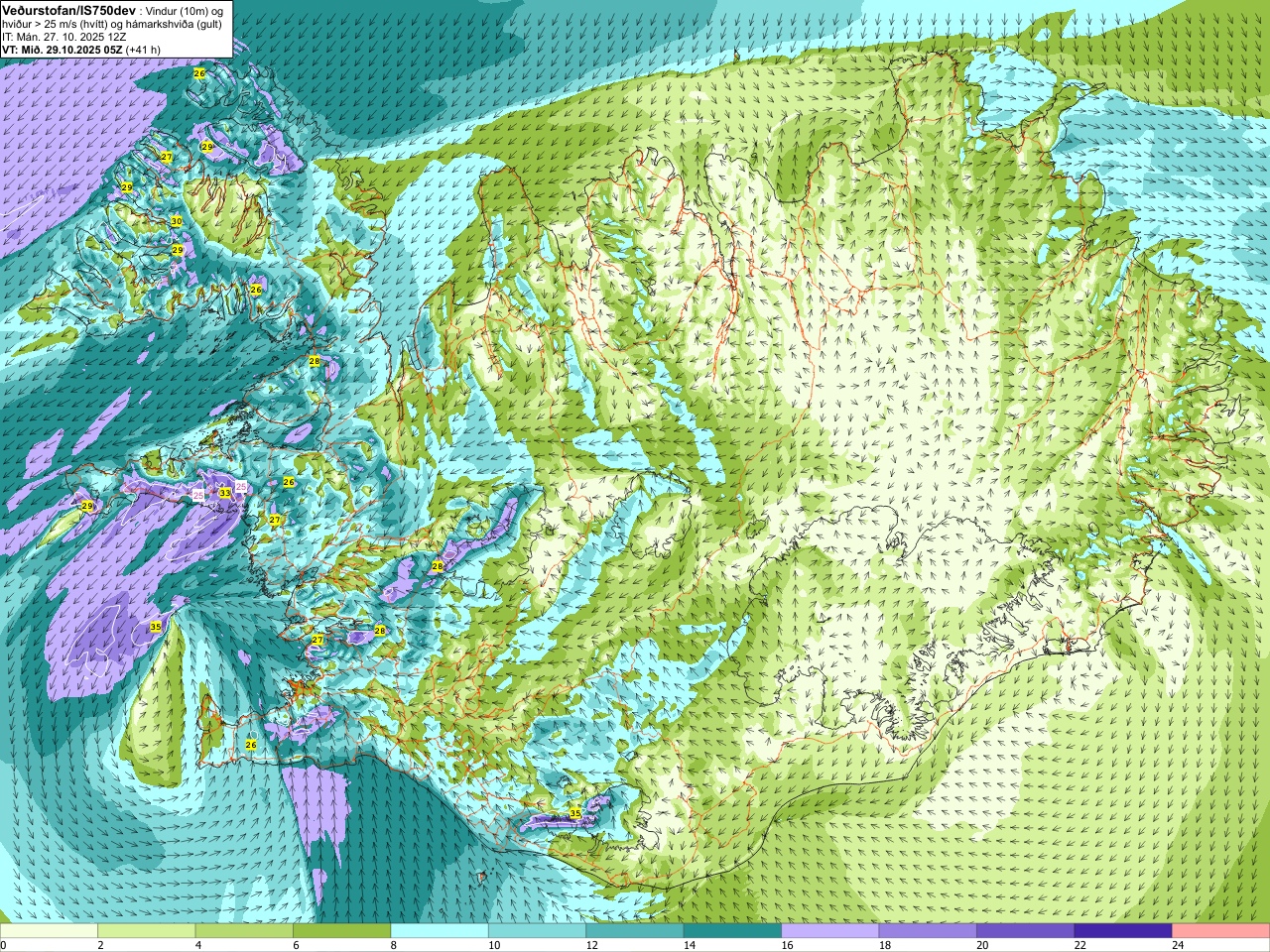The height and width of the screenshot is (952, 1270).
Task: Pick the 20–22 m/s violet legend swatch
Action: (1026, 931)
